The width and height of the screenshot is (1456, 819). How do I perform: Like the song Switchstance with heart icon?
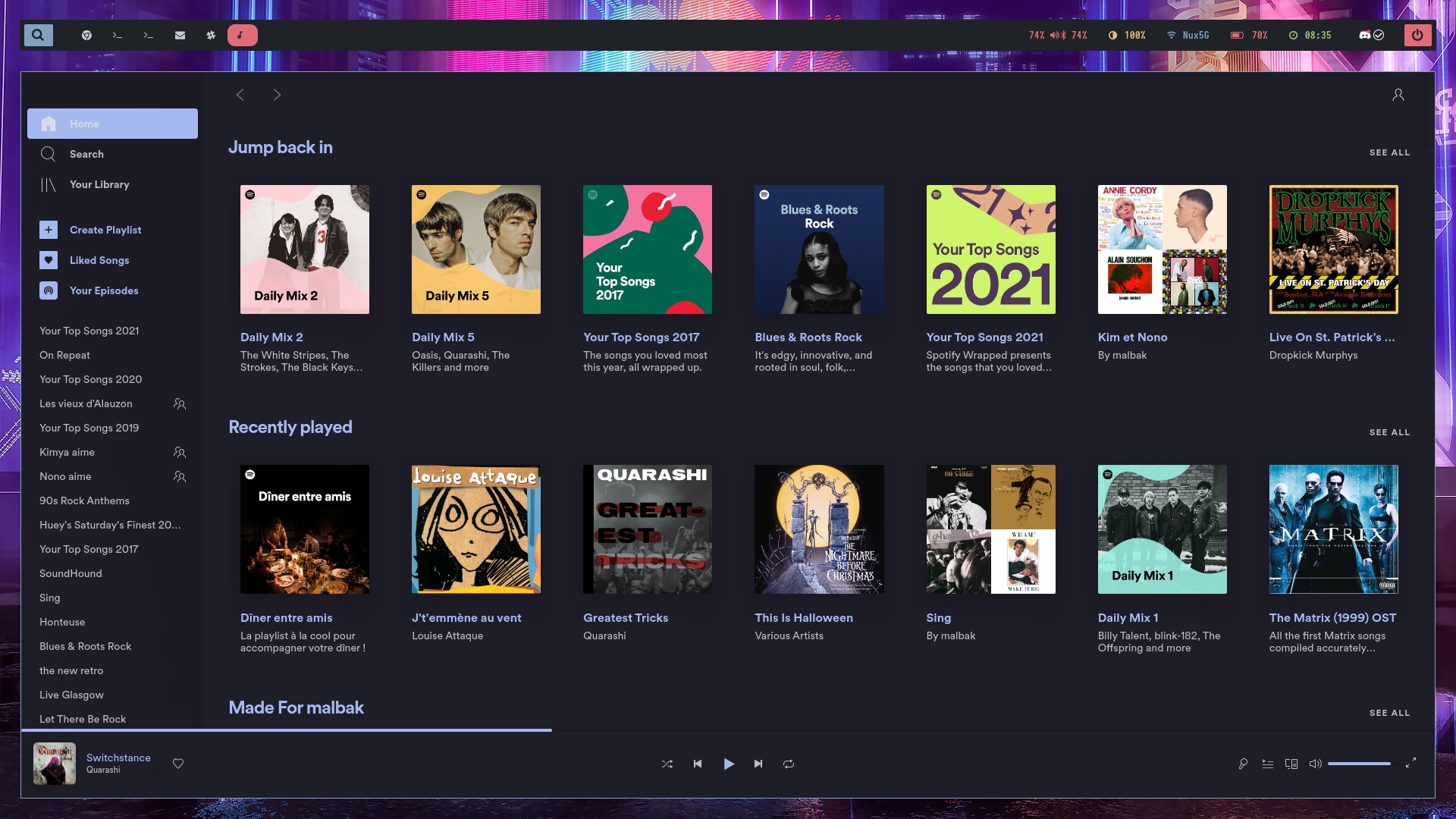(178, 764)
